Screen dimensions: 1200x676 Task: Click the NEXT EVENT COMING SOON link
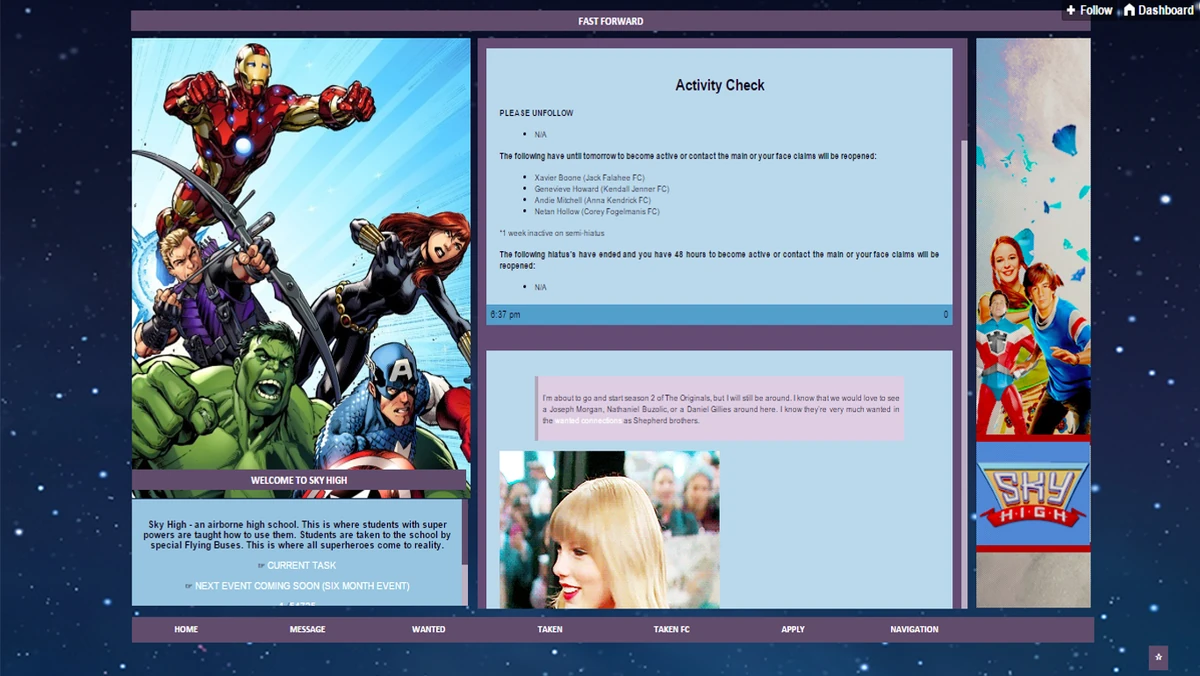(x=303, y=586)
